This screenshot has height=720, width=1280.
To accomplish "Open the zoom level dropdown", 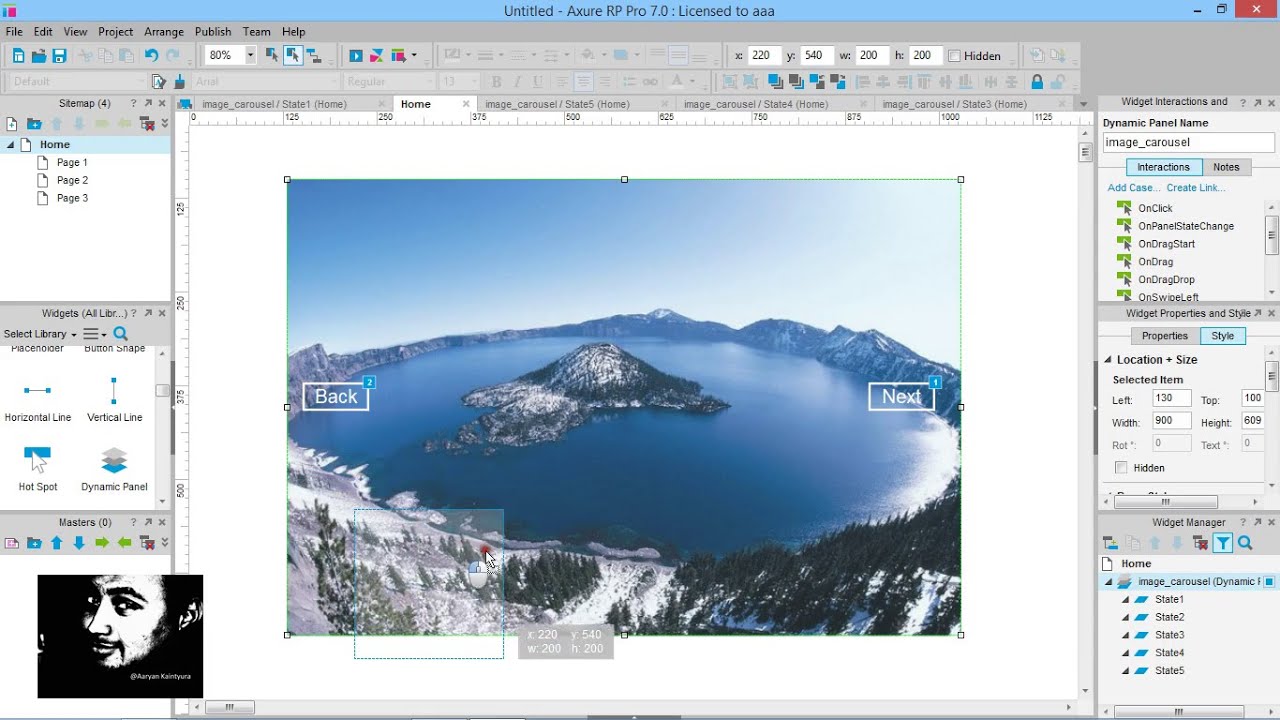I will (x=250, y=56).
